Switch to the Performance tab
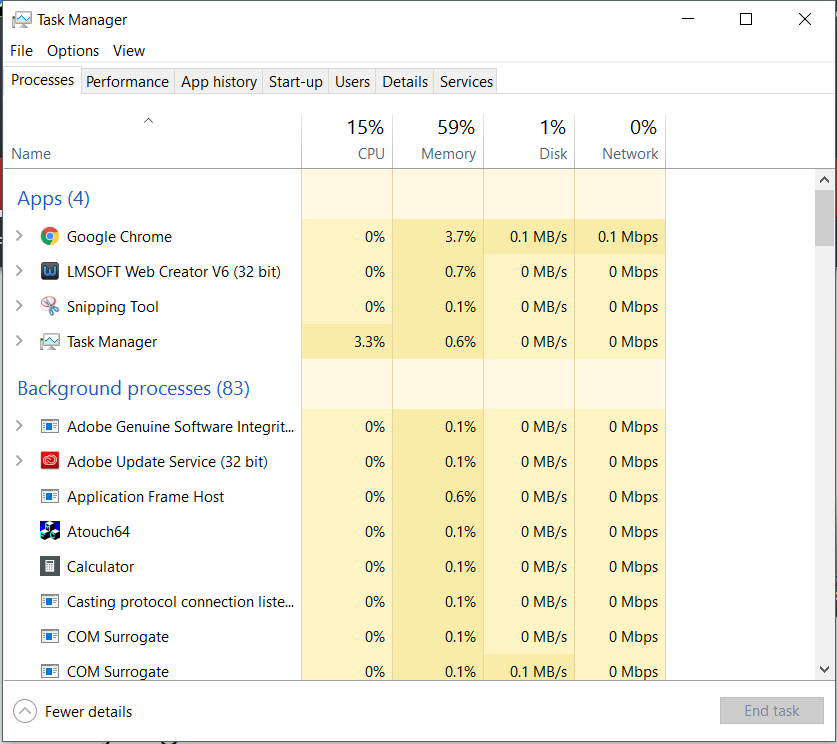The width and height of the screenshot is (837, 744). tap(127, 82)
